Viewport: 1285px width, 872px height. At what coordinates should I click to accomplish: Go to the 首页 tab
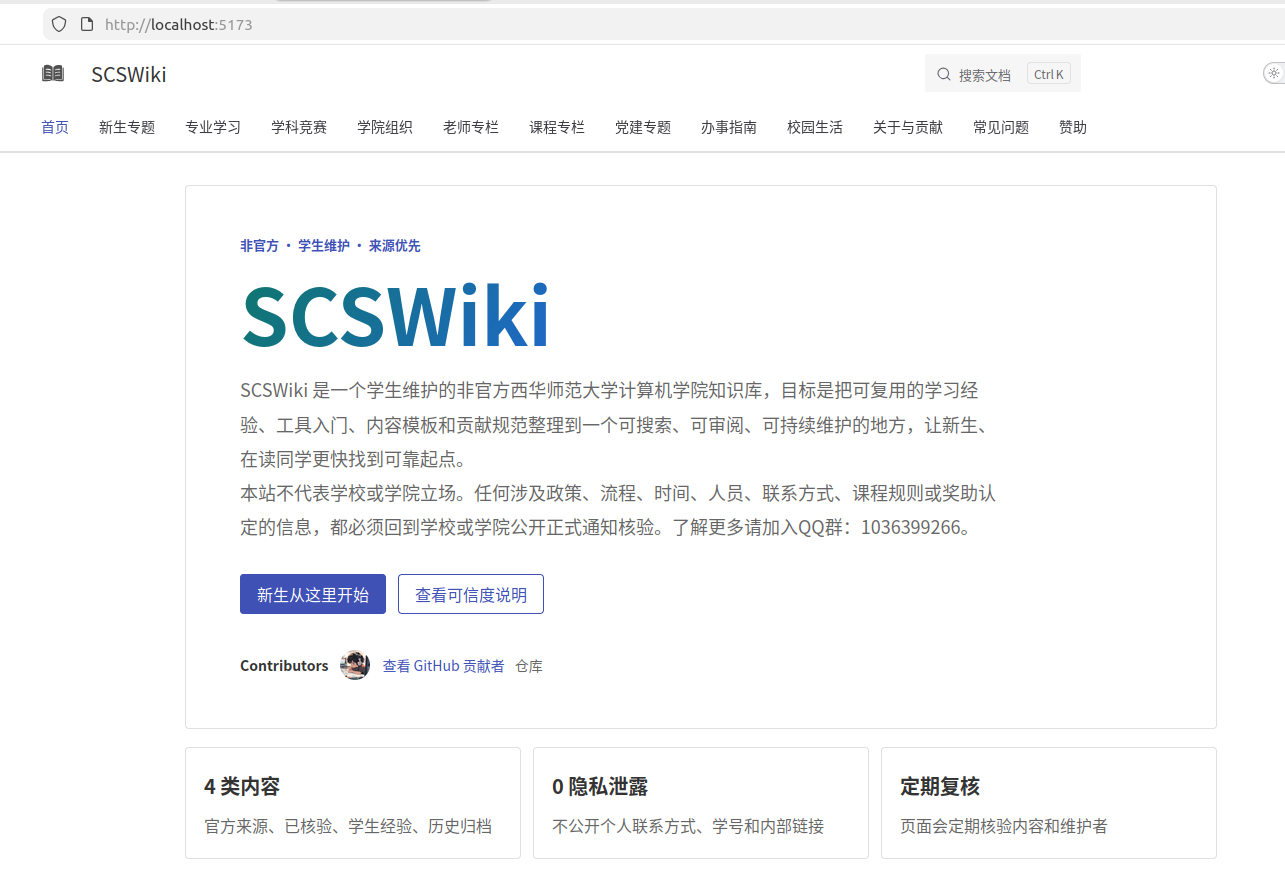[55, 127]
